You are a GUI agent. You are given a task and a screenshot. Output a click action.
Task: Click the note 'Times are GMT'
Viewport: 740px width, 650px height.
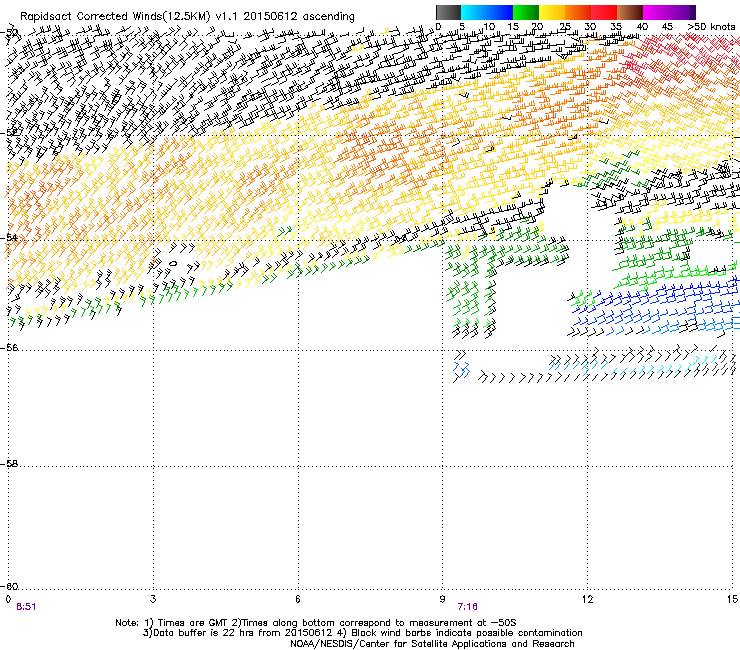pos(193,623)
